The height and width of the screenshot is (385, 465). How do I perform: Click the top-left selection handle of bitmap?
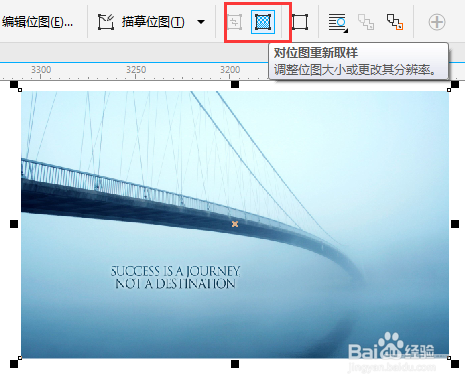[14, 84]
